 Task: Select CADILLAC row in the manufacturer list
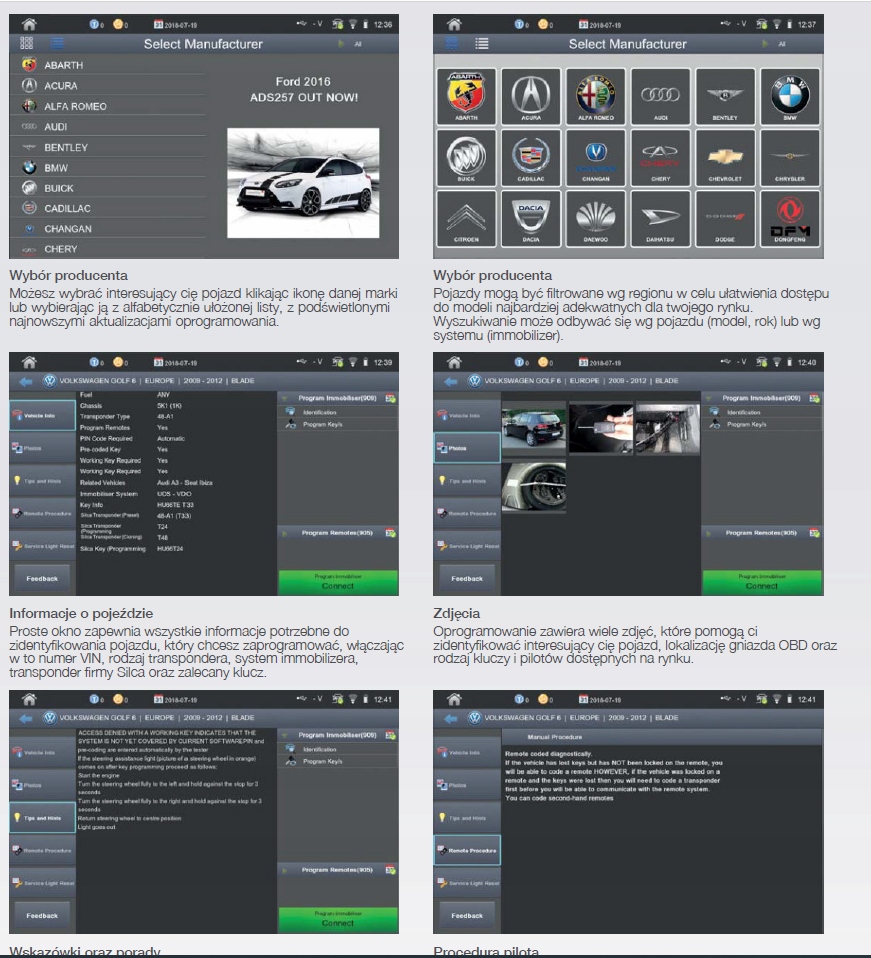[x=108, y=208]
